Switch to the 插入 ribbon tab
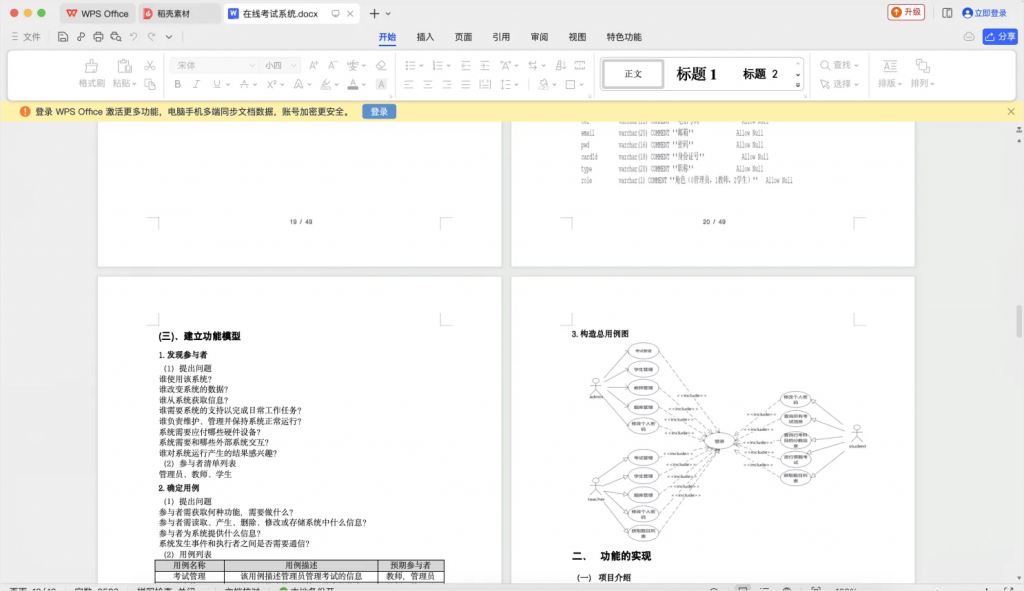 [425, 37]
